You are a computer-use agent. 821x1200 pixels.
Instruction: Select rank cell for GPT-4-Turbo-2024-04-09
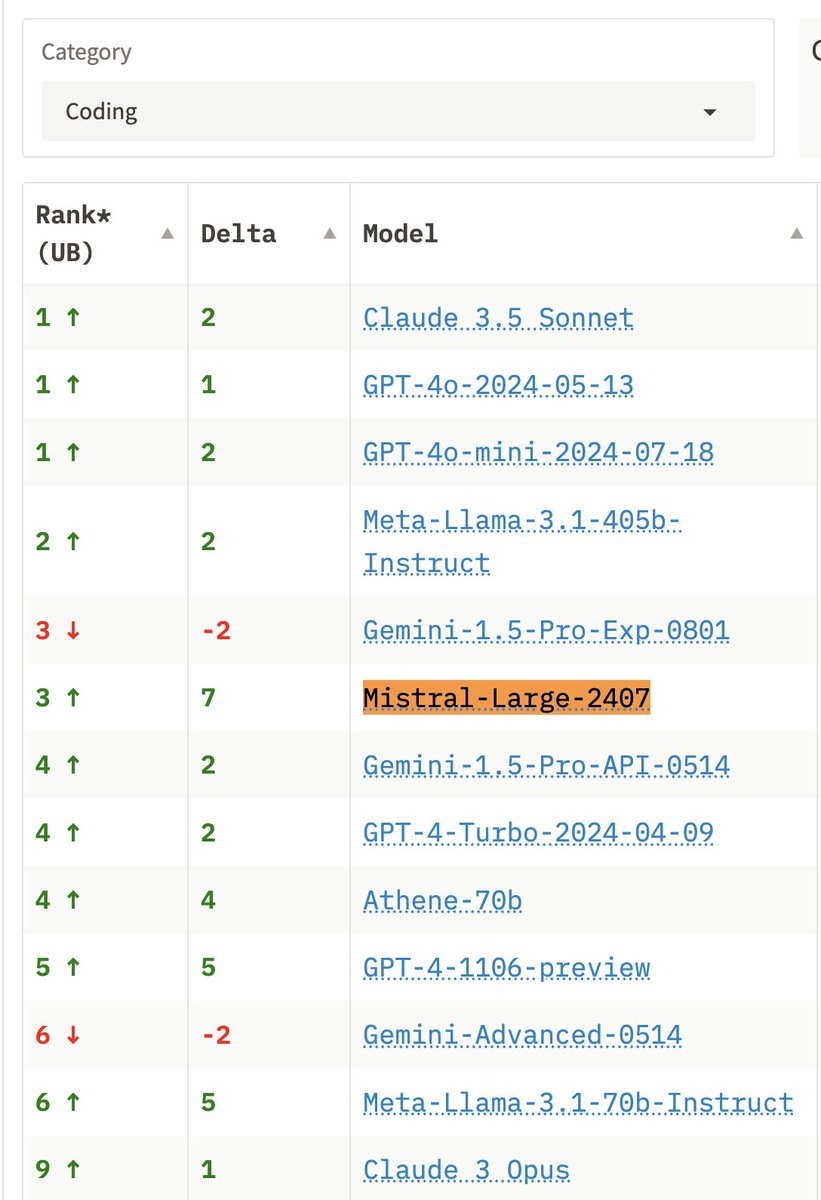(105, 833)
